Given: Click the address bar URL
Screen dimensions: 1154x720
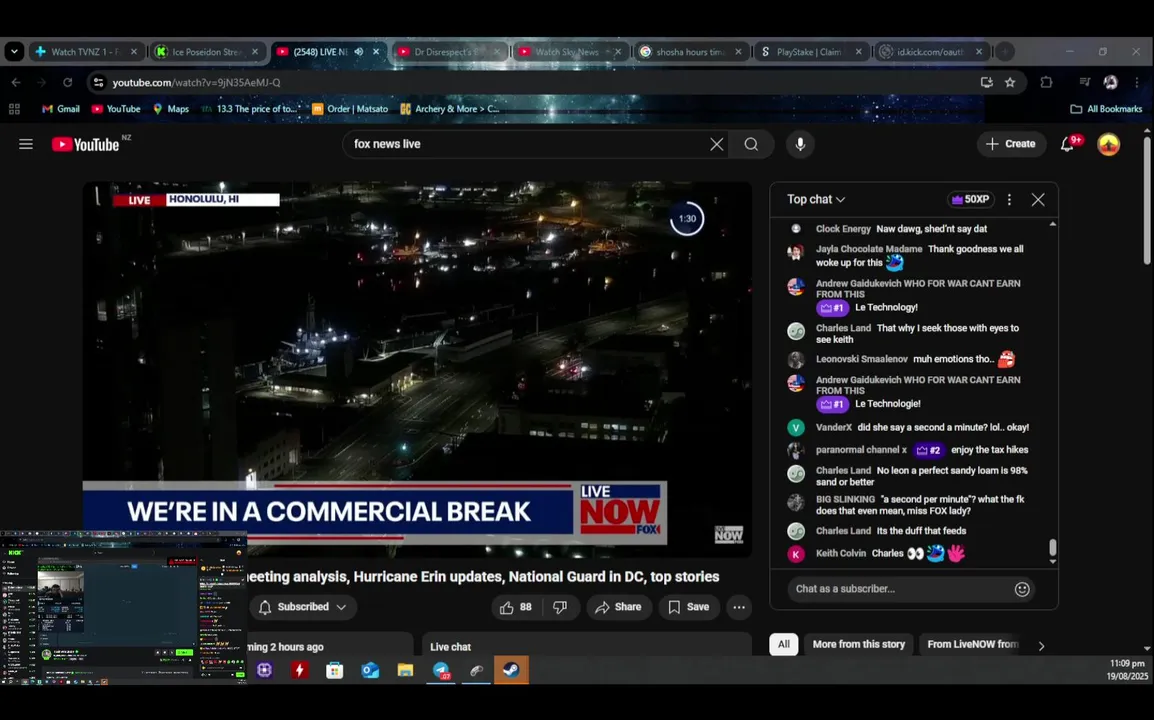Looking at the screenshot, I should pyautogui.click(x=196, y=82).
